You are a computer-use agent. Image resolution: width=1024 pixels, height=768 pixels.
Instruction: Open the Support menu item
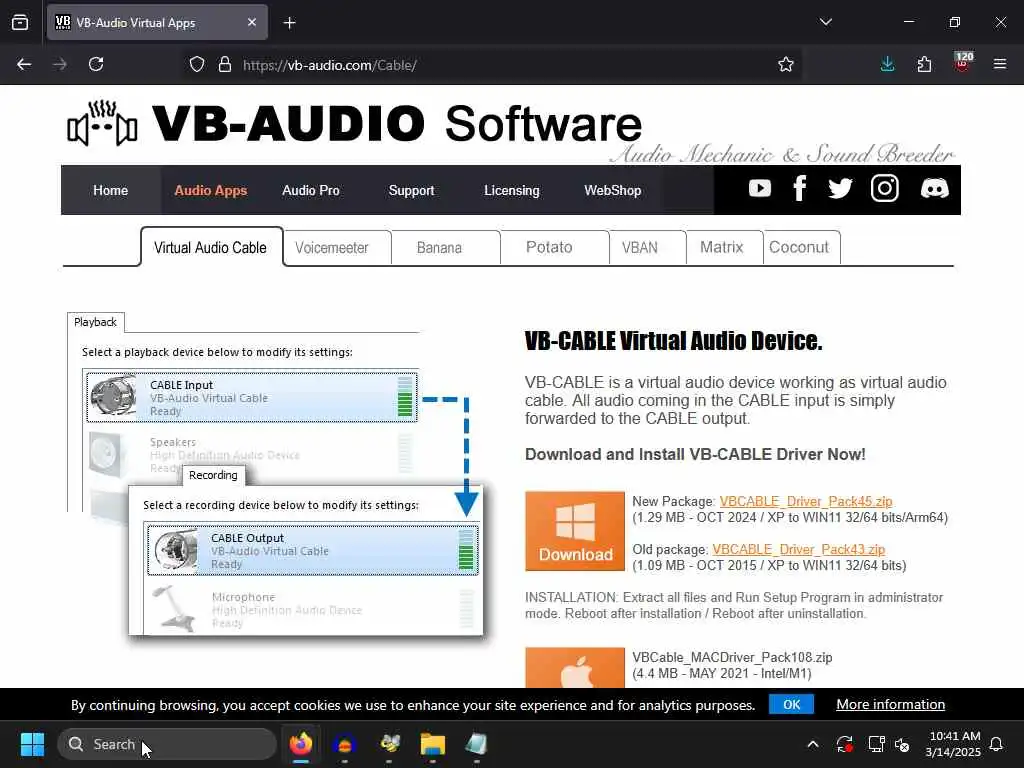(411, 190)
